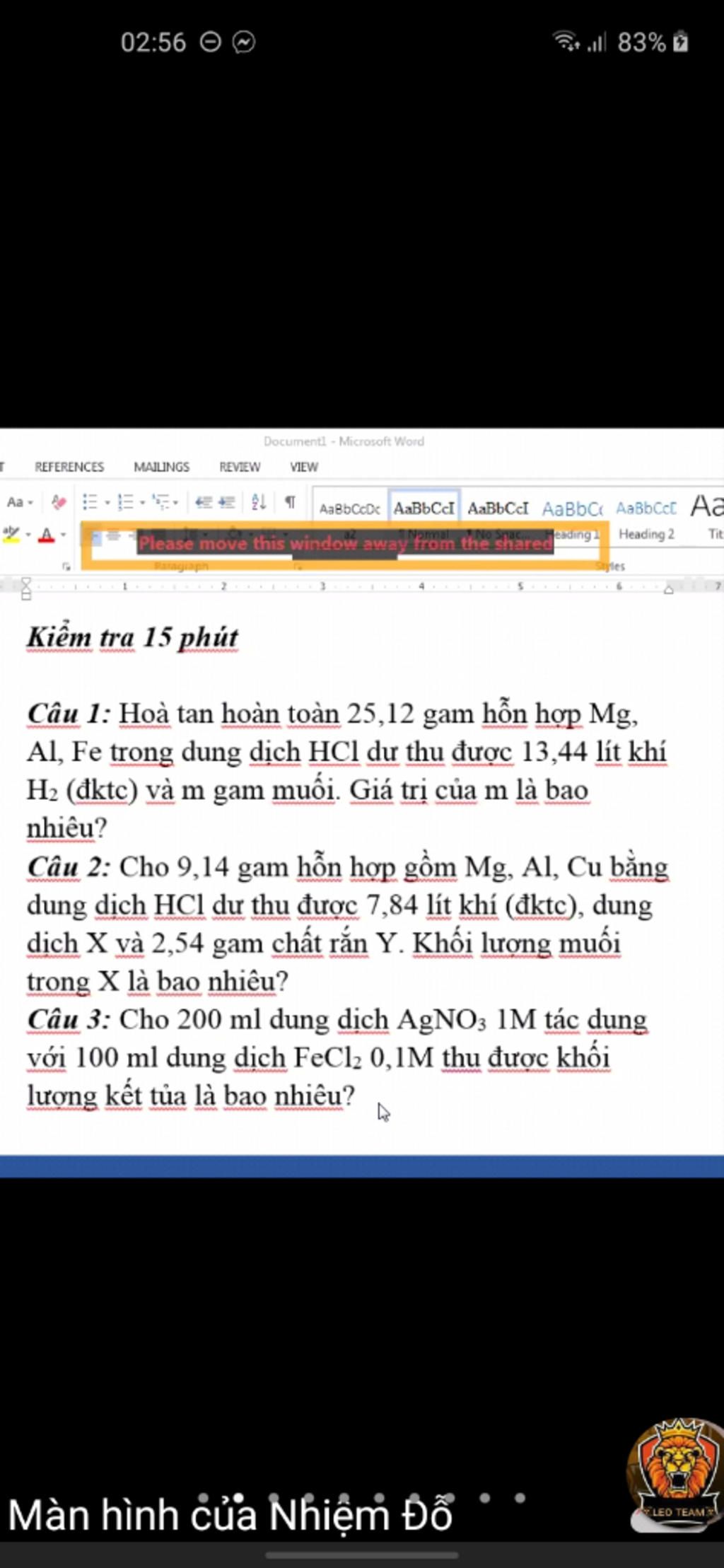Select the No Spacing style thumbnail
This screenshot has width=724, height=1568.
tap(498, 516)
